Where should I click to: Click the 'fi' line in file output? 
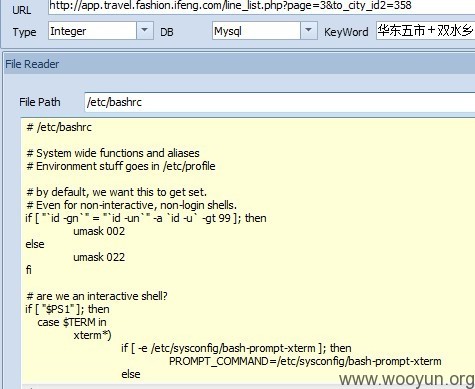point(29,270)
